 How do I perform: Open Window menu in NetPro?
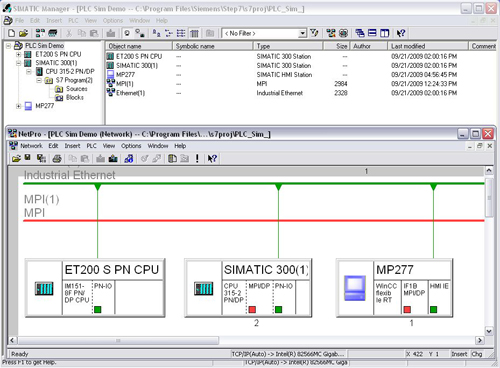[x=158, y=146]
